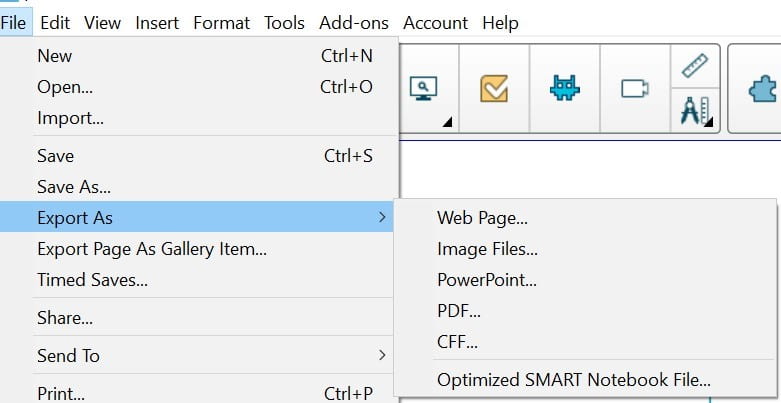This screenshot has width=781, height=403.
Task: Select PowerPoint... export option
Action: point(487,280)
